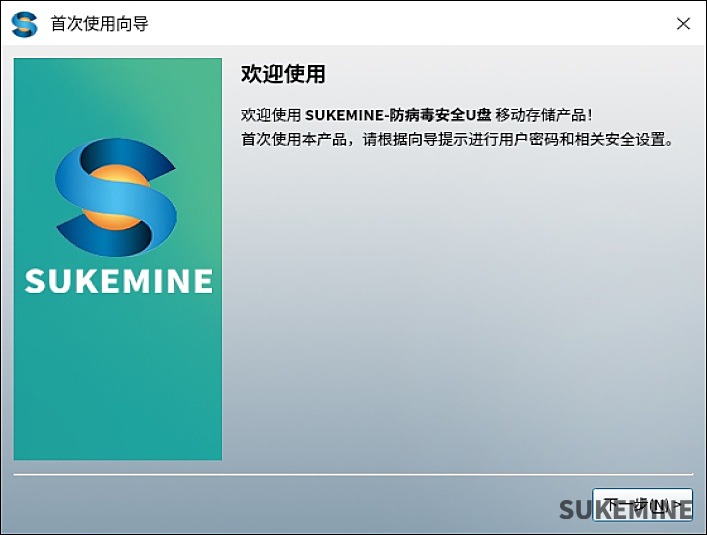Click the white SUKEMINE text on the banner

point(119,281)
